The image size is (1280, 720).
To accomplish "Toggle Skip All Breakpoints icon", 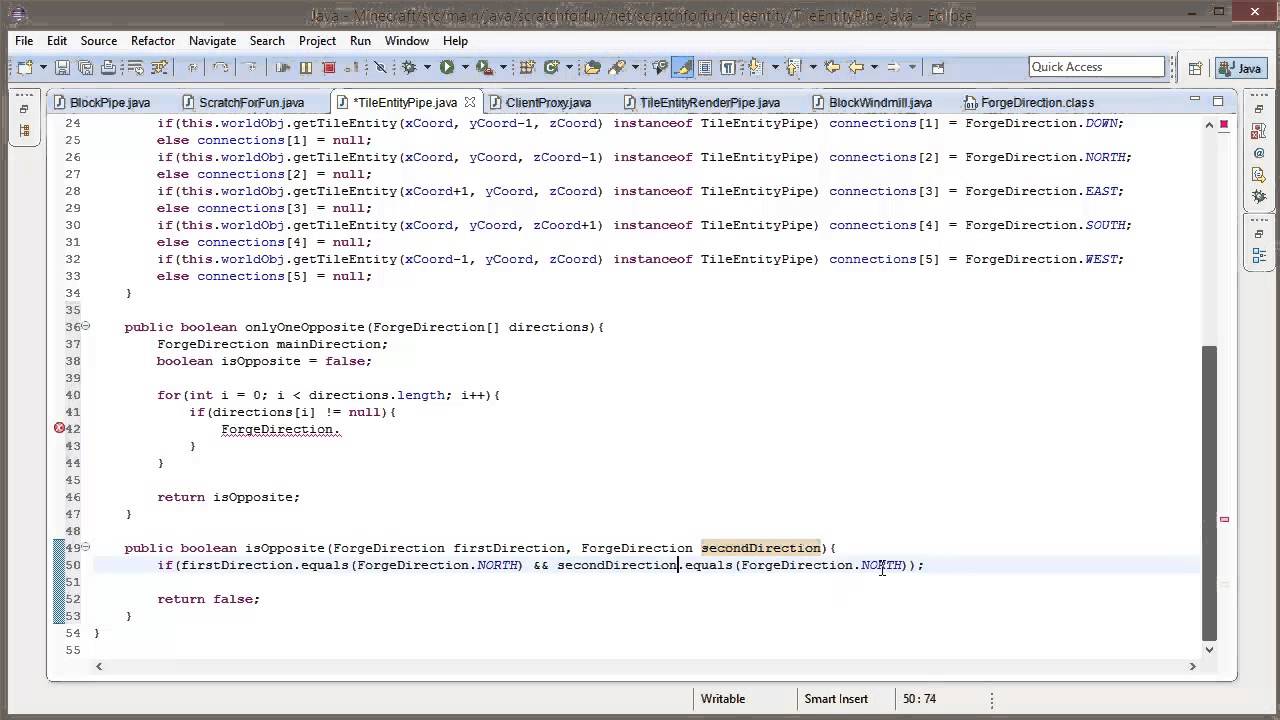I will point(380,67).
